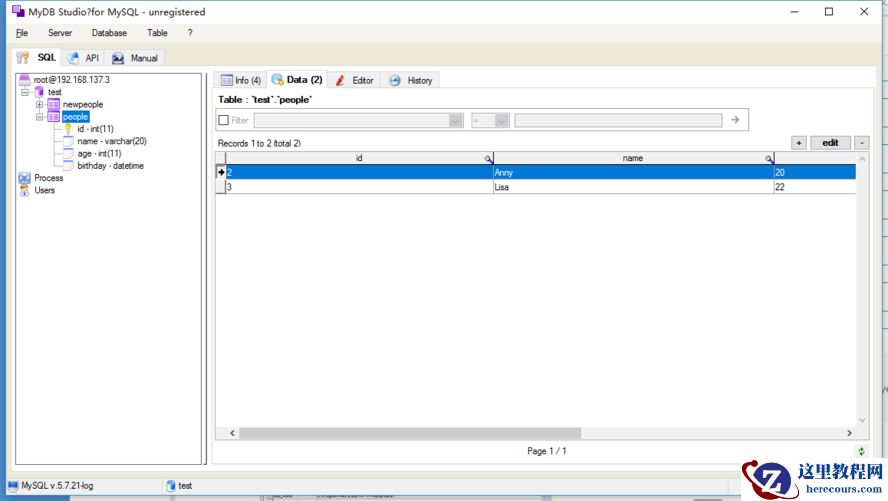Viewport: 888px width, 501px height.
Task: Click the edit button above the grid
Action: pyautogui.click(x=829, y=143)
